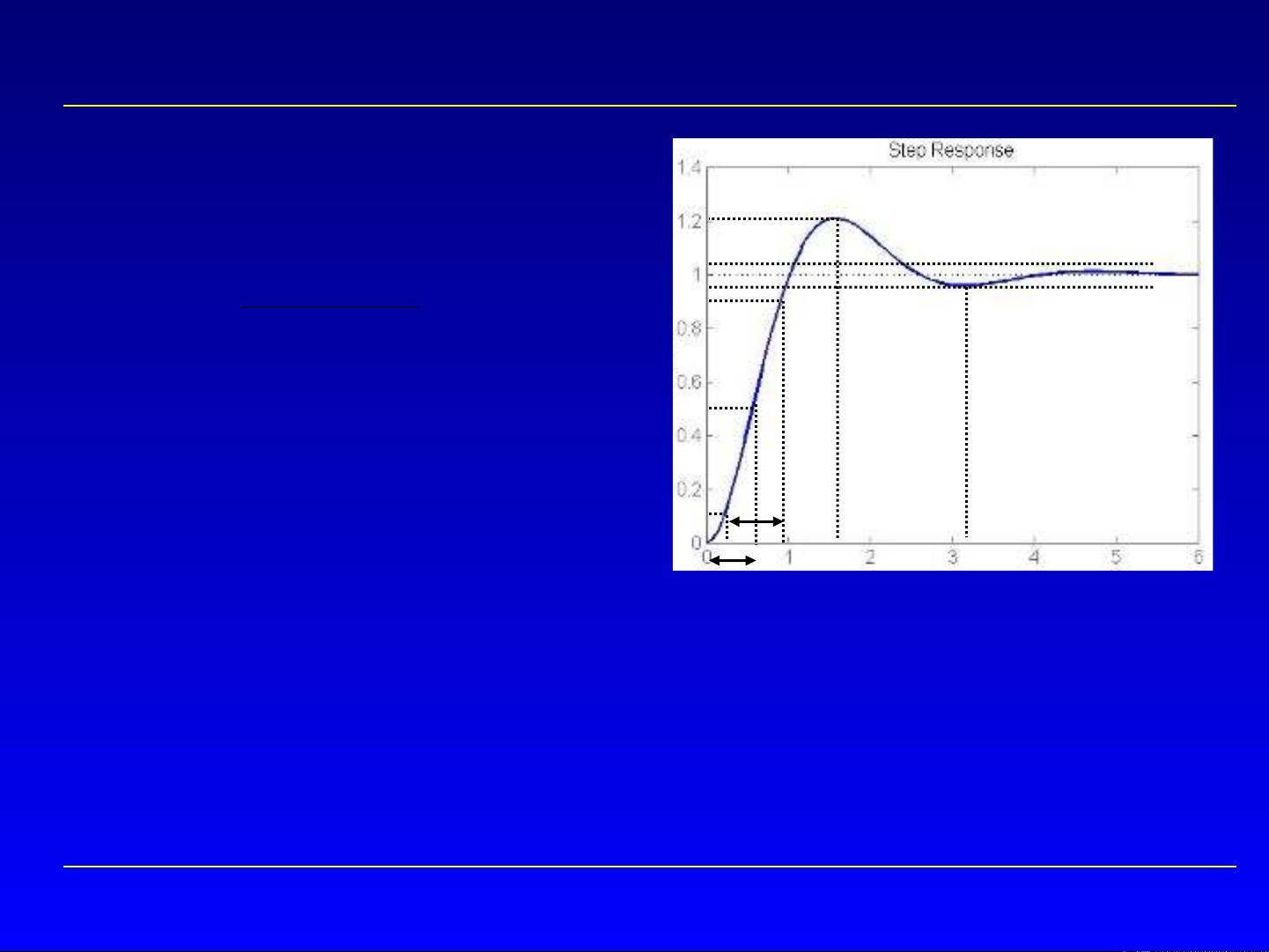Click the y-axis label 1 at steady state

point(696,275)
